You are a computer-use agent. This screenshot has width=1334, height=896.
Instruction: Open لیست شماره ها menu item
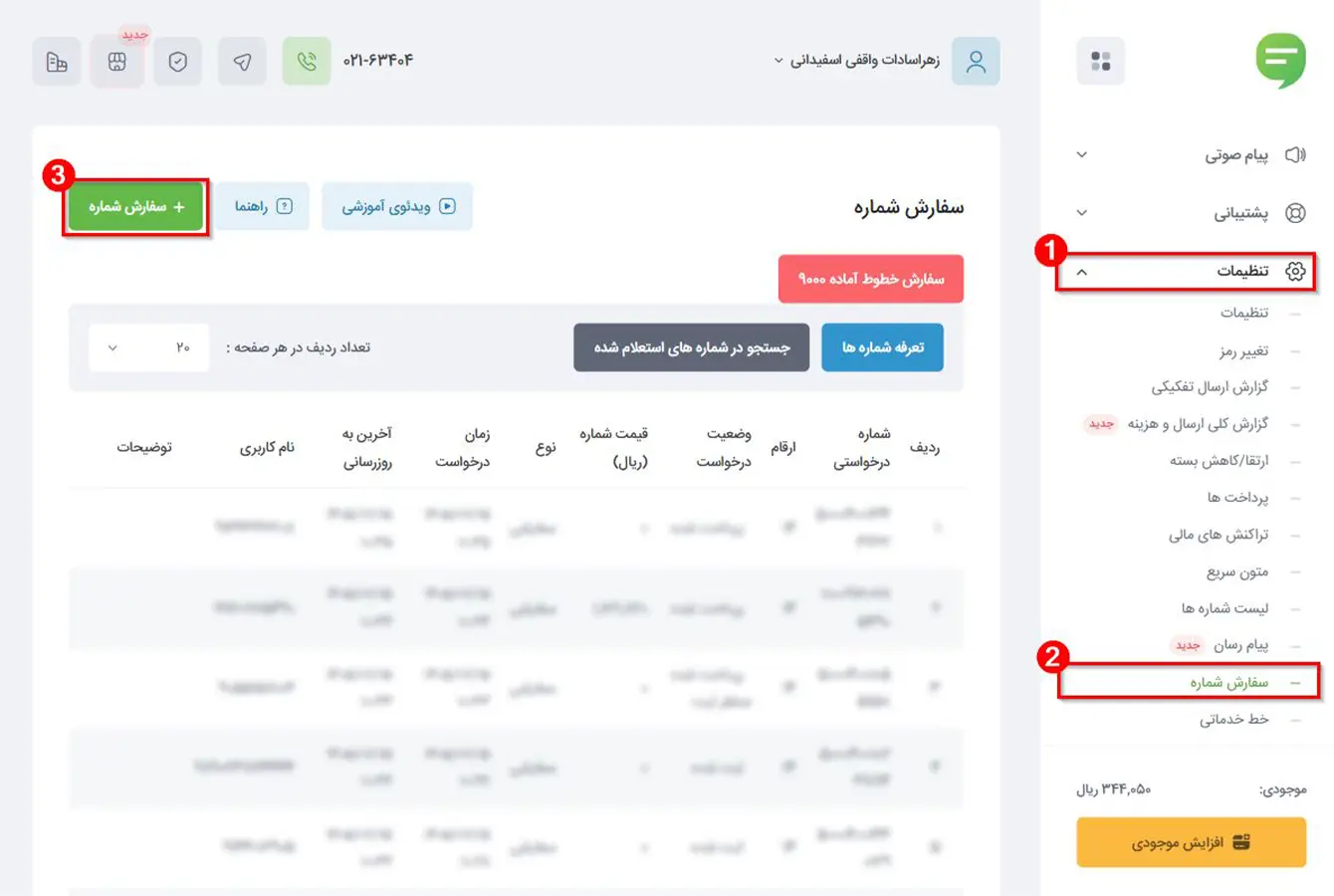coord(1225,608)
